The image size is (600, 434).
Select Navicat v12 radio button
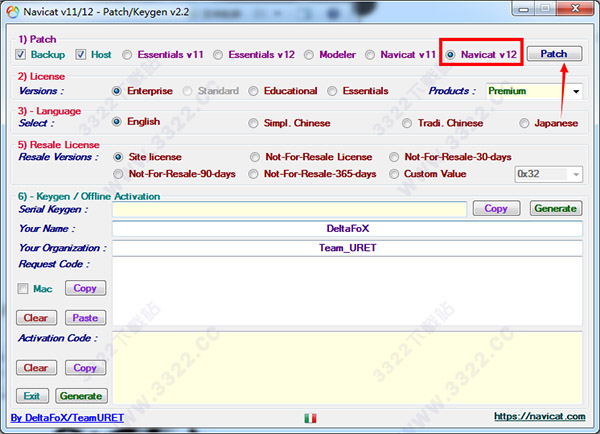[451, 55]
